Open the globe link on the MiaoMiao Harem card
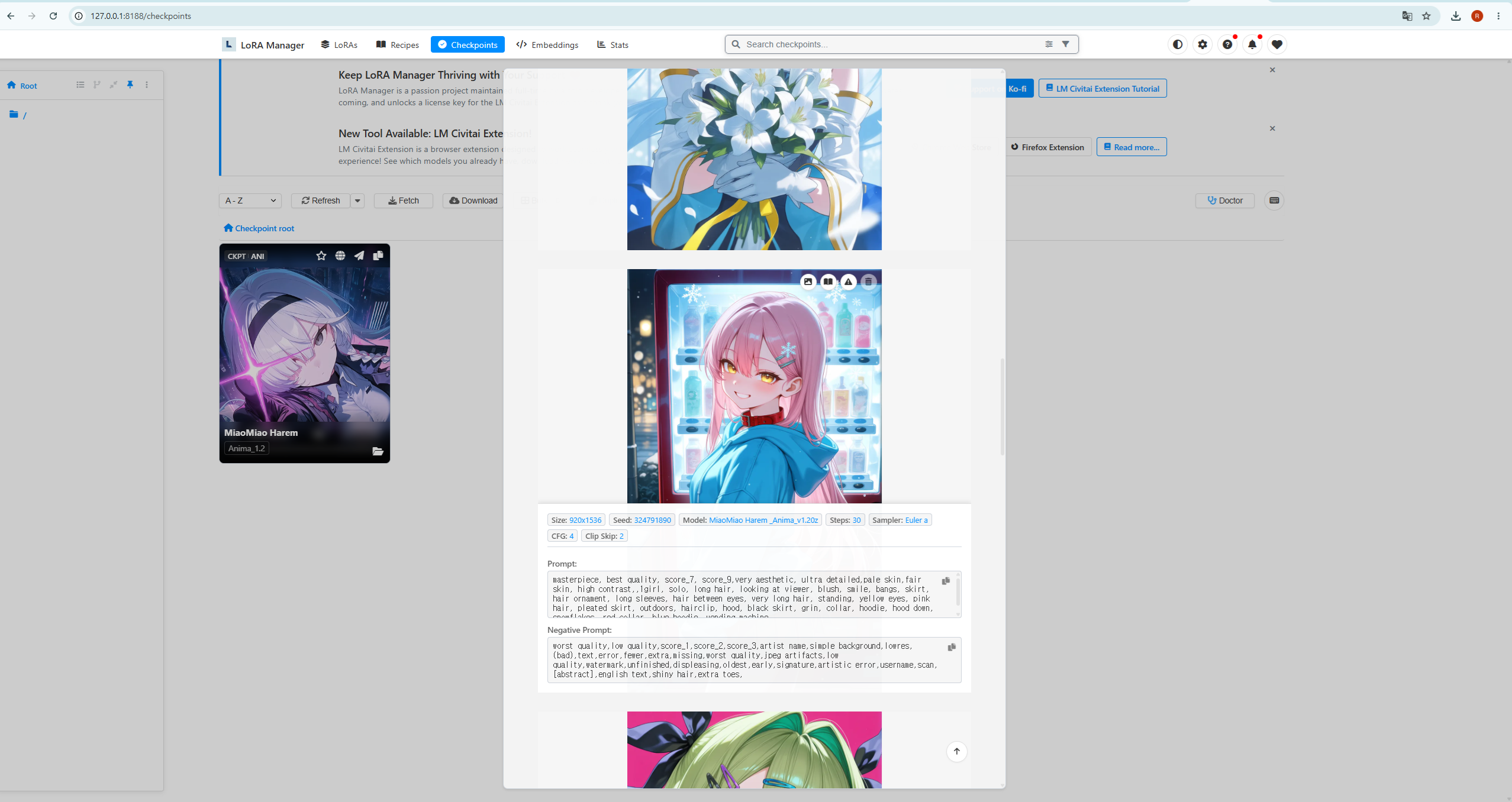Screen dimensions: 1512x802 point(340,256)
